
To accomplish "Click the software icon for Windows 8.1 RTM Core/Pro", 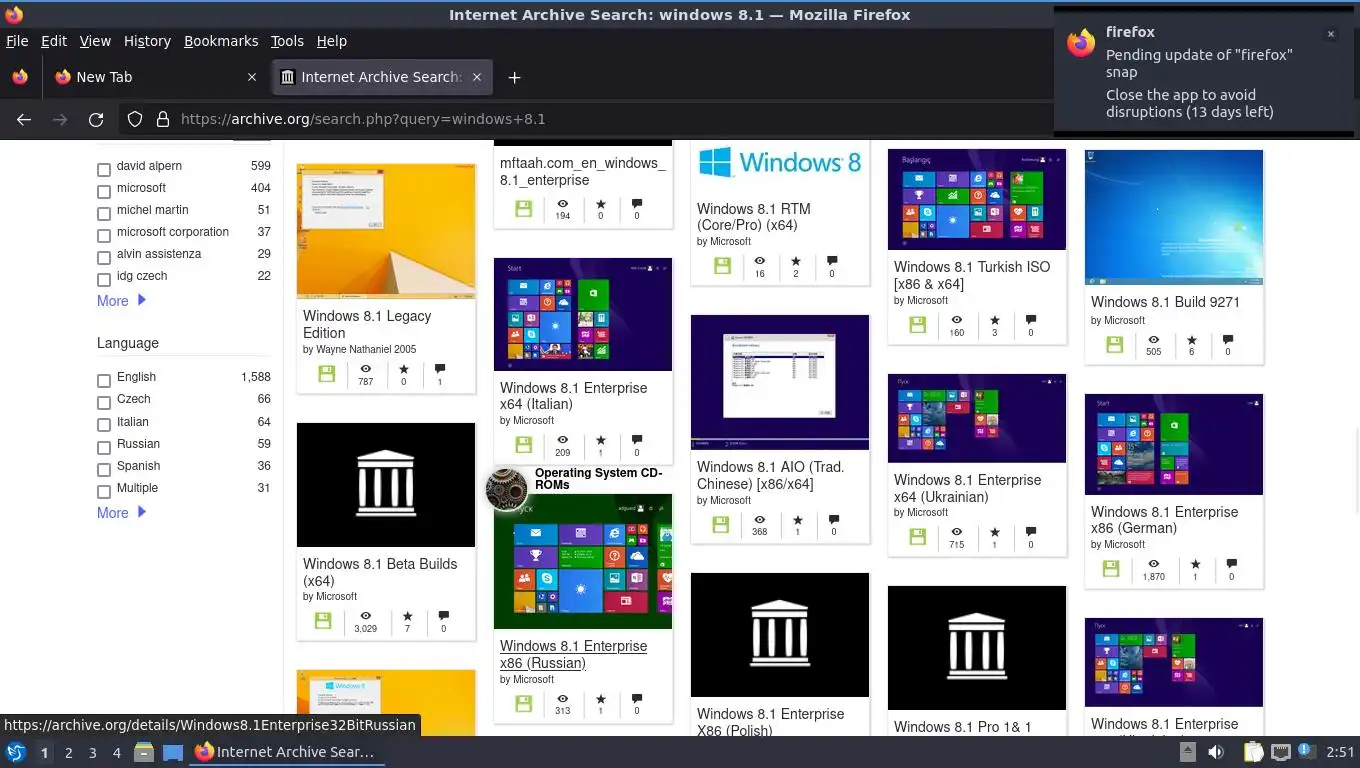I will (722, 266).
